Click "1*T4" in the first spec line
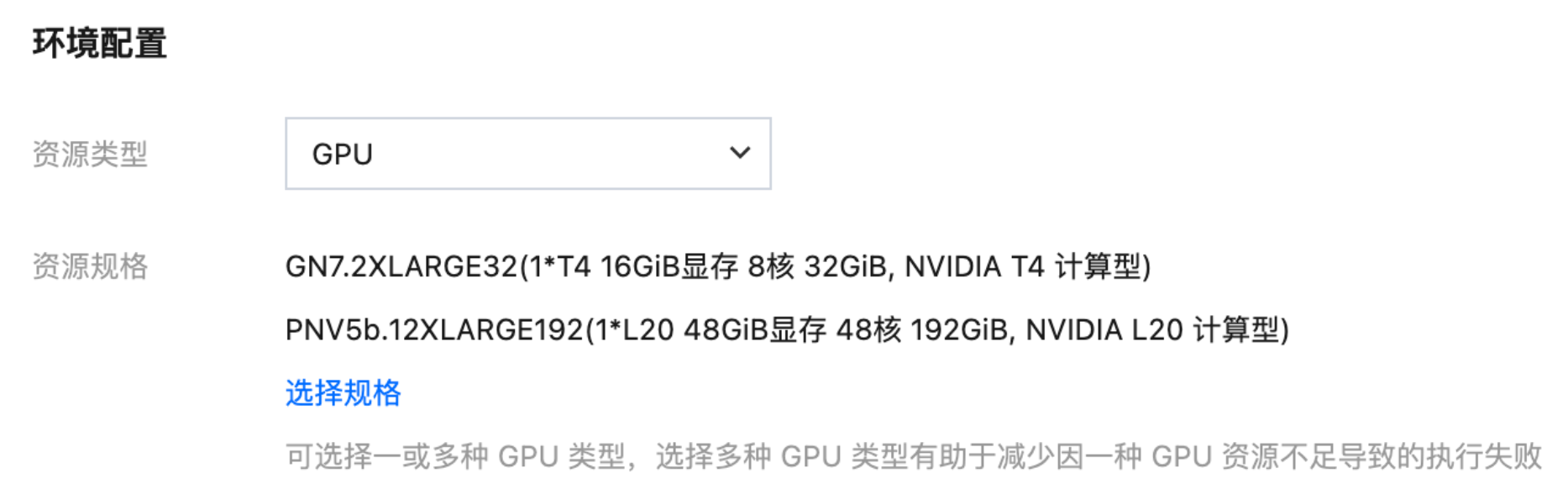The image size is (1568, 489). click(x=559, y=267)
